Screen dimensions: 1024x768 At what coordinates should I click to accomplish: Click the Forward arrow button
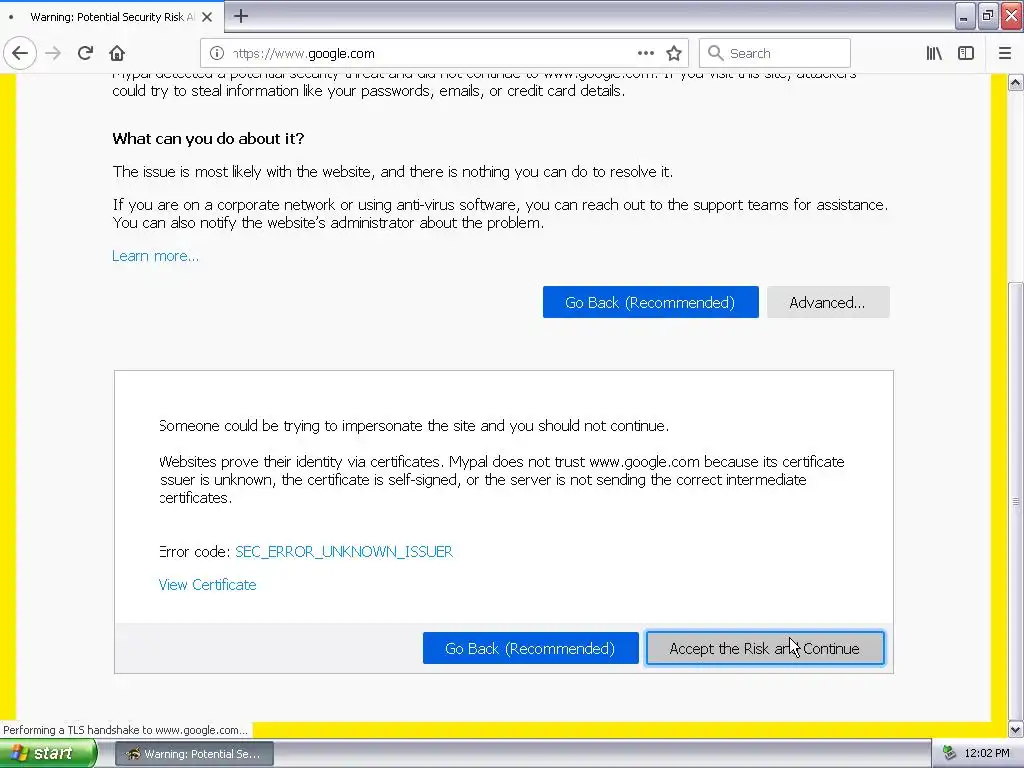(53, 54)
